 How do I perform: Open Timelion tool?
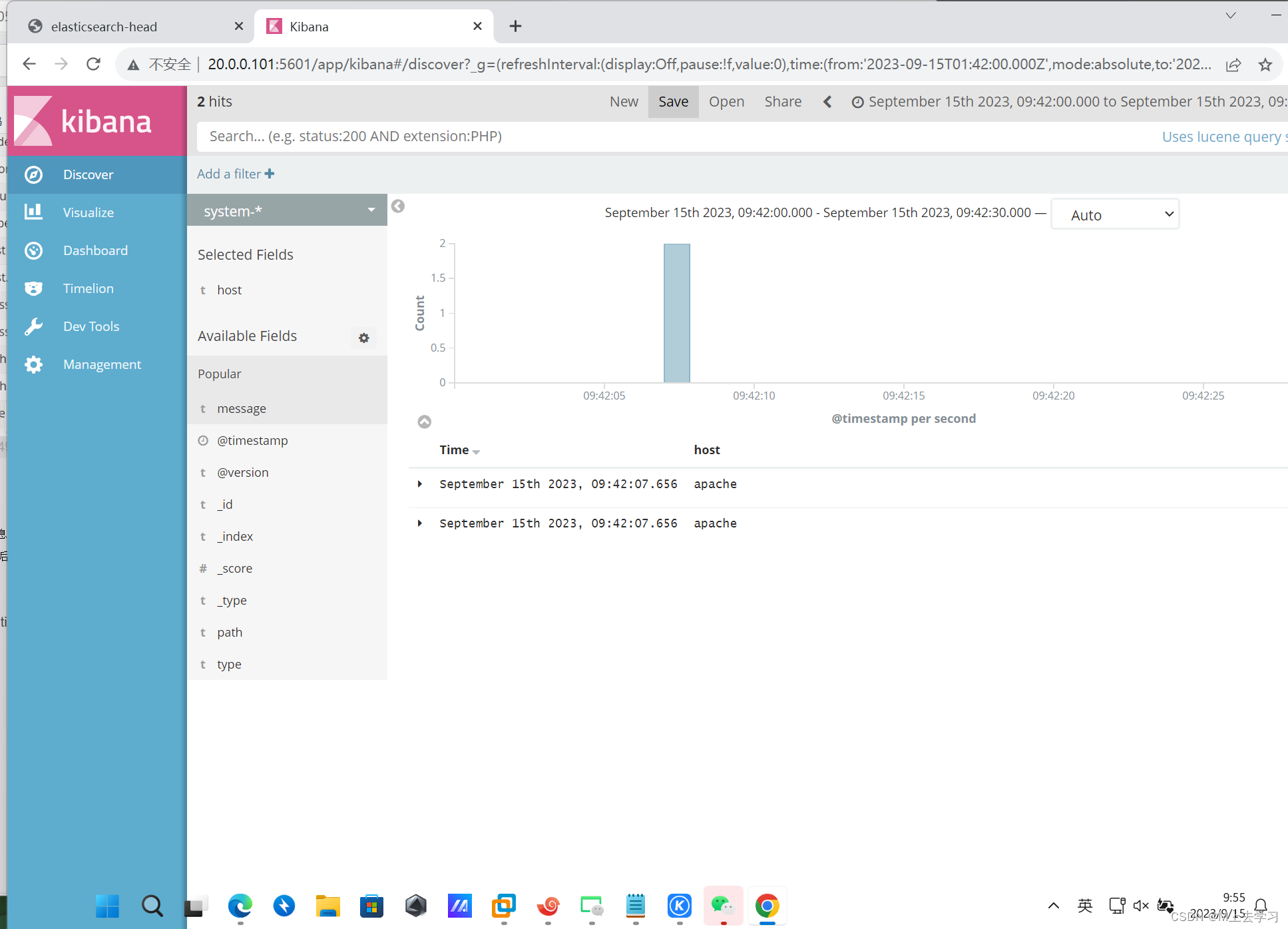point(89,289)
